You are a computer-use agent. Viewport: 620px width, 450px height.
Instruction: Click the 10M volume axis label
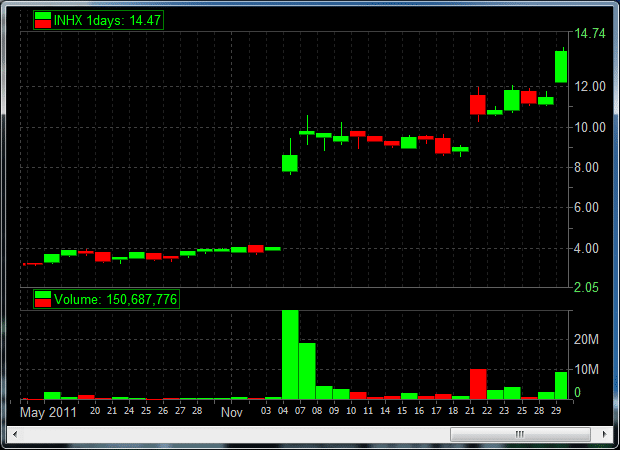586,369
